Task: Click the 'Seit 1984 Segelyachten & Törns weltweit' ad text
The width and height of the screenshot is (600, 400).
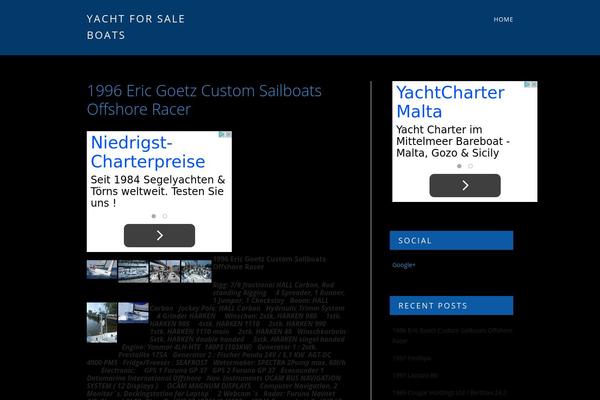Action: click(158, 191)
